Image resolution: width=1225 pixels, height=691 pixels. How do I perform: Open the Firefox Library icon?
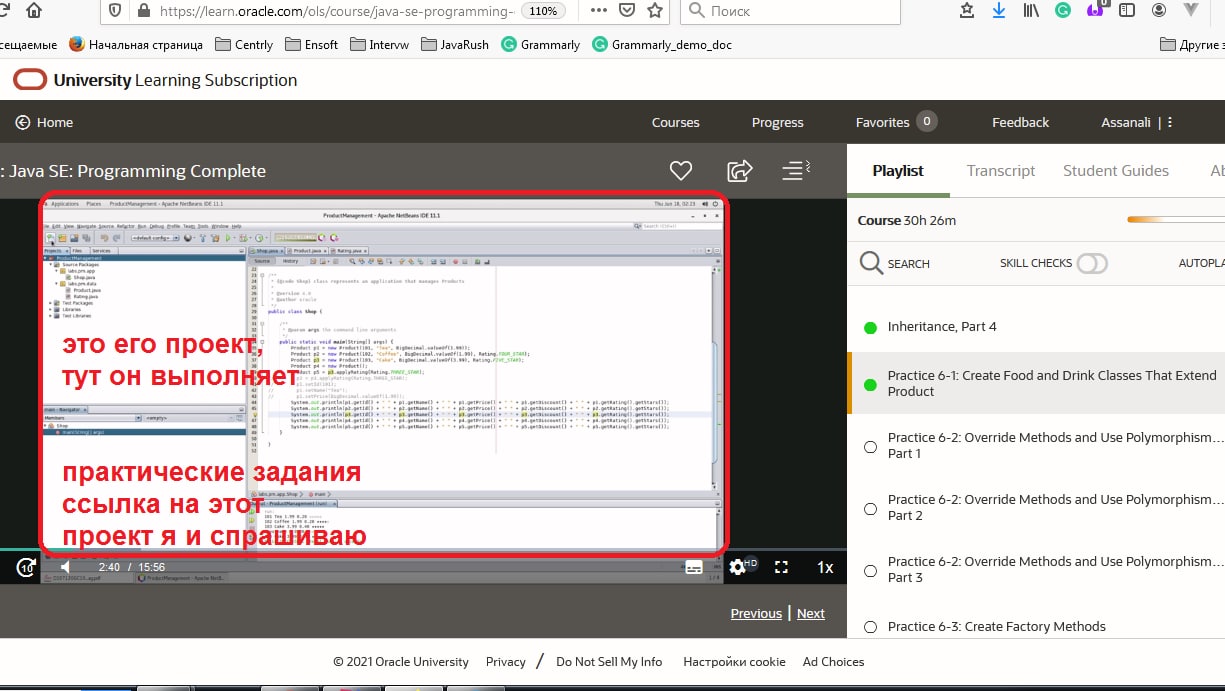click(x=1030, y=11)
